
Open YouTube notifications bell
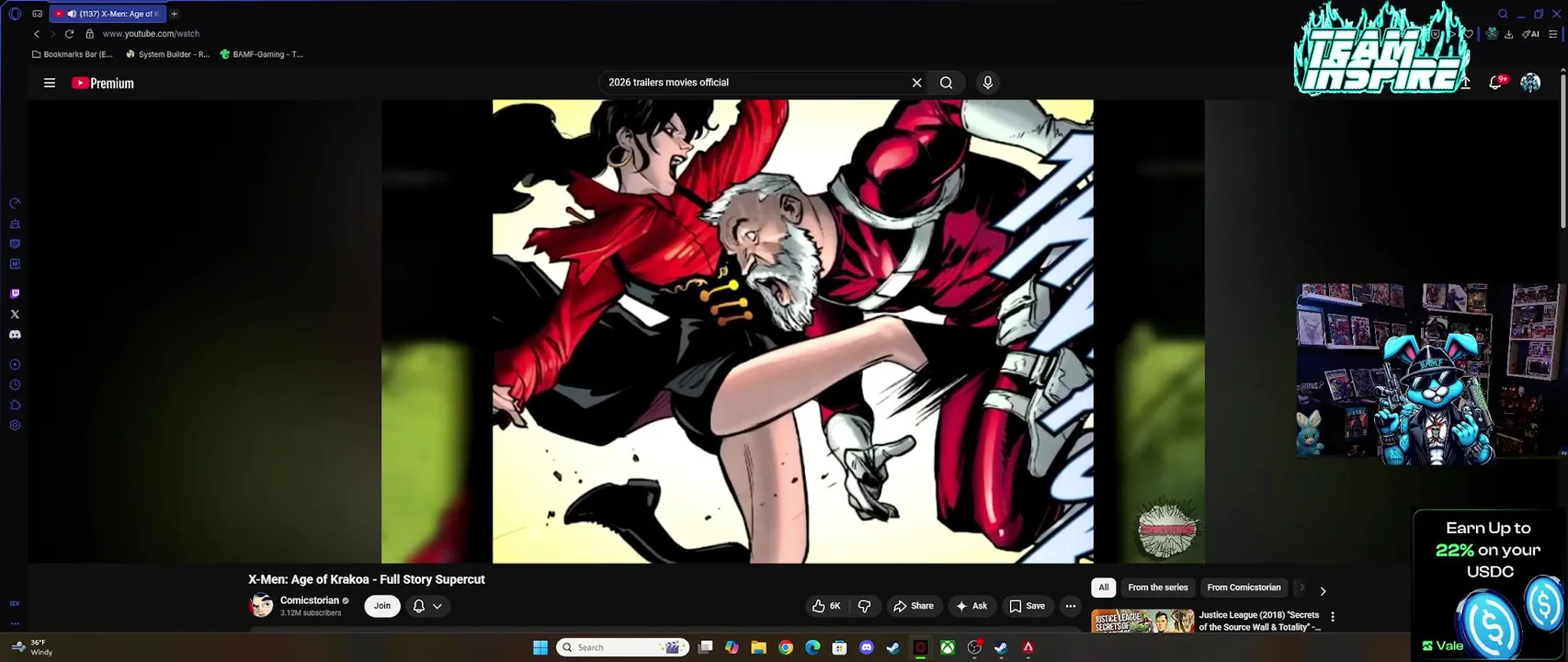[x=1496, y=83]
